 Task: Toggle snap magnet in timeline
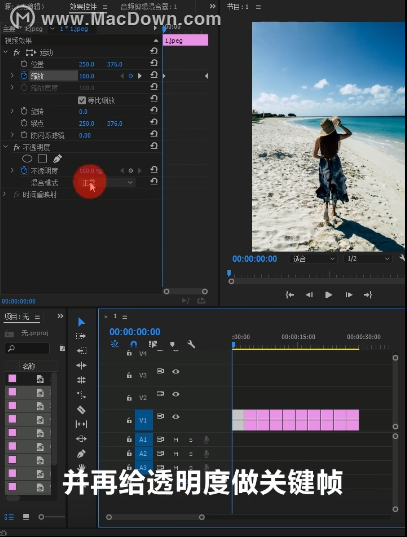point(134,344)
